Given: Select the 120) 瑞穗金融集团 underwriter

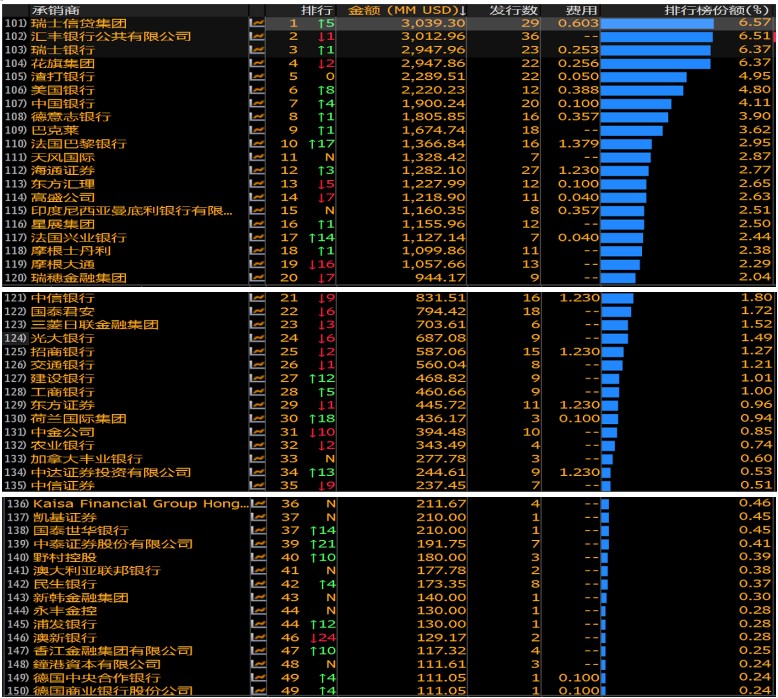Looking at the screenshot, I should coord(78,277).
